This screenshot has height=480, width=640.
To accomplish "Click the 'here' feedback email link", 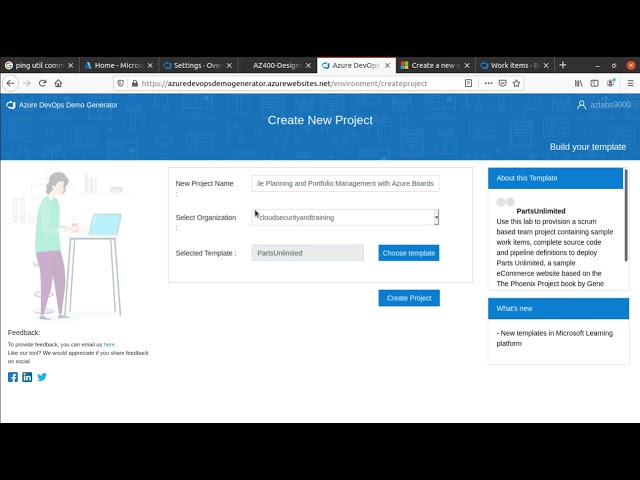I will click(x=109, y=344).
